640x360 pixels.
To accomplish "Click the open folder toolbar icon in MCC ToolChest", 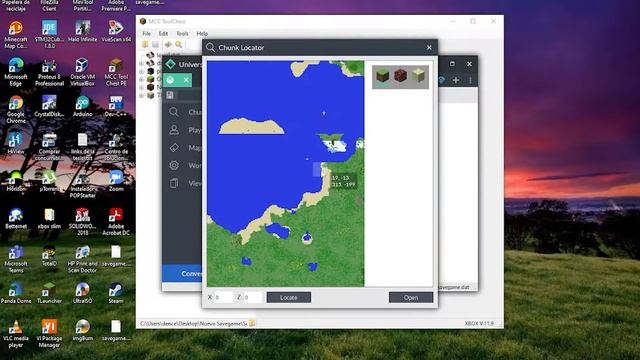I will click(x=145, y=44).
